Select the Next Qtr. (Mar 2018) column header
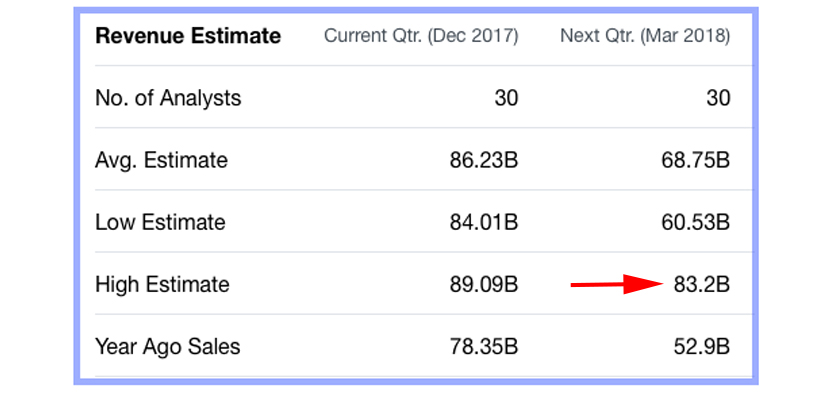 tap(645, 37)
